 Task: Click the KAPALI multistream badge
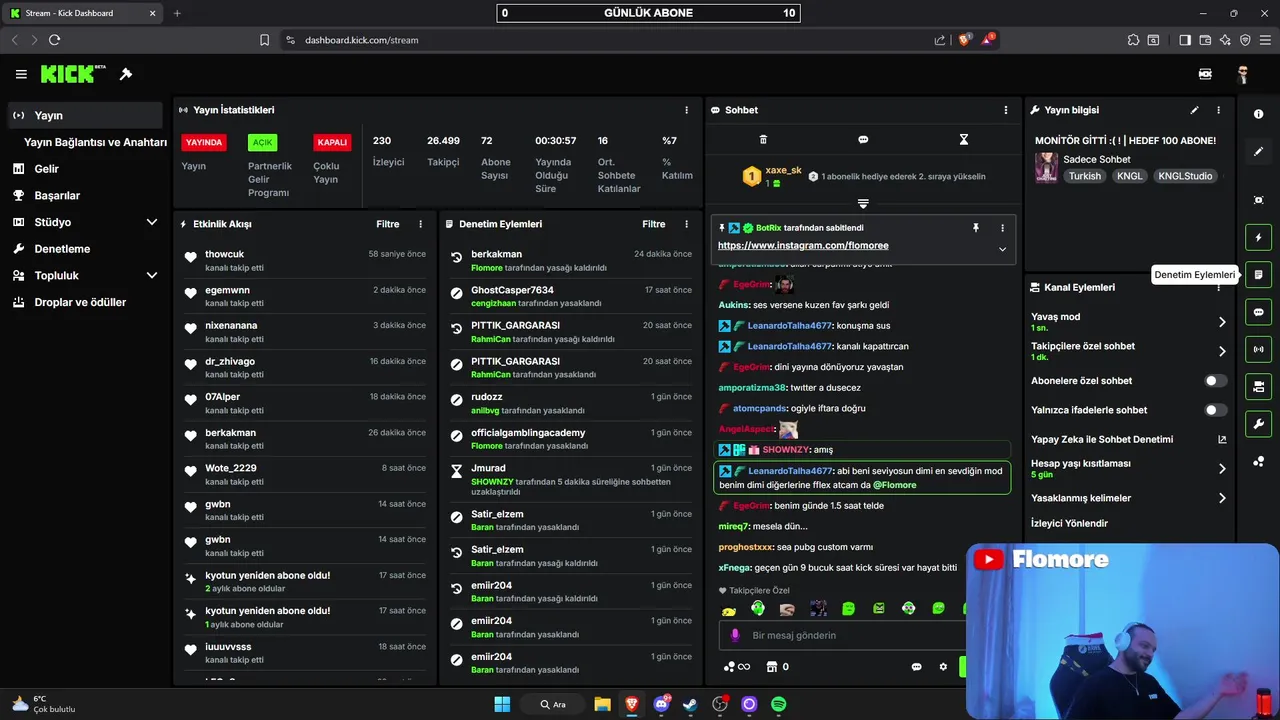(332, 142)
